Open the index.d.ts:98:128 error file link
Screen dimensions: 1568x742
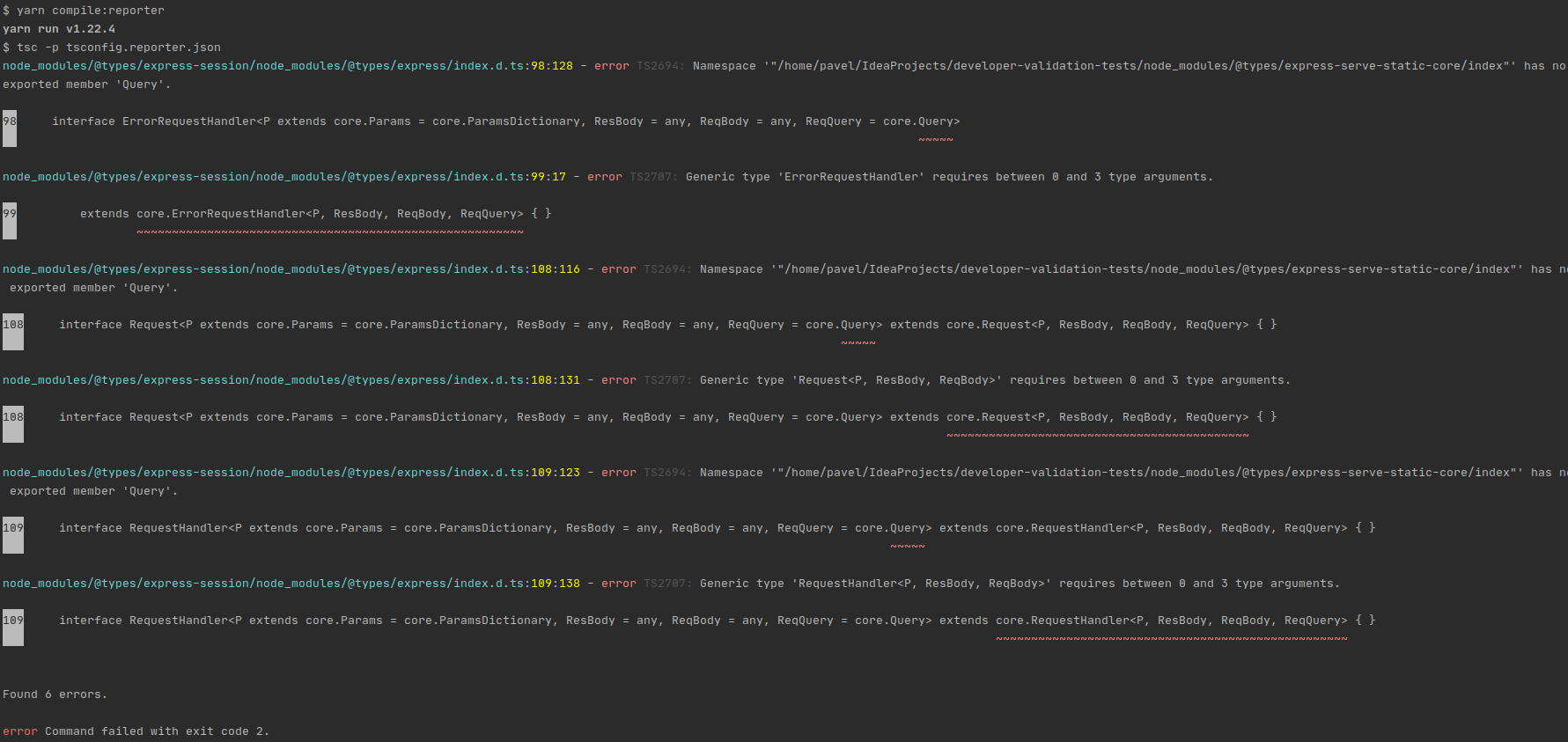(288, 66)
